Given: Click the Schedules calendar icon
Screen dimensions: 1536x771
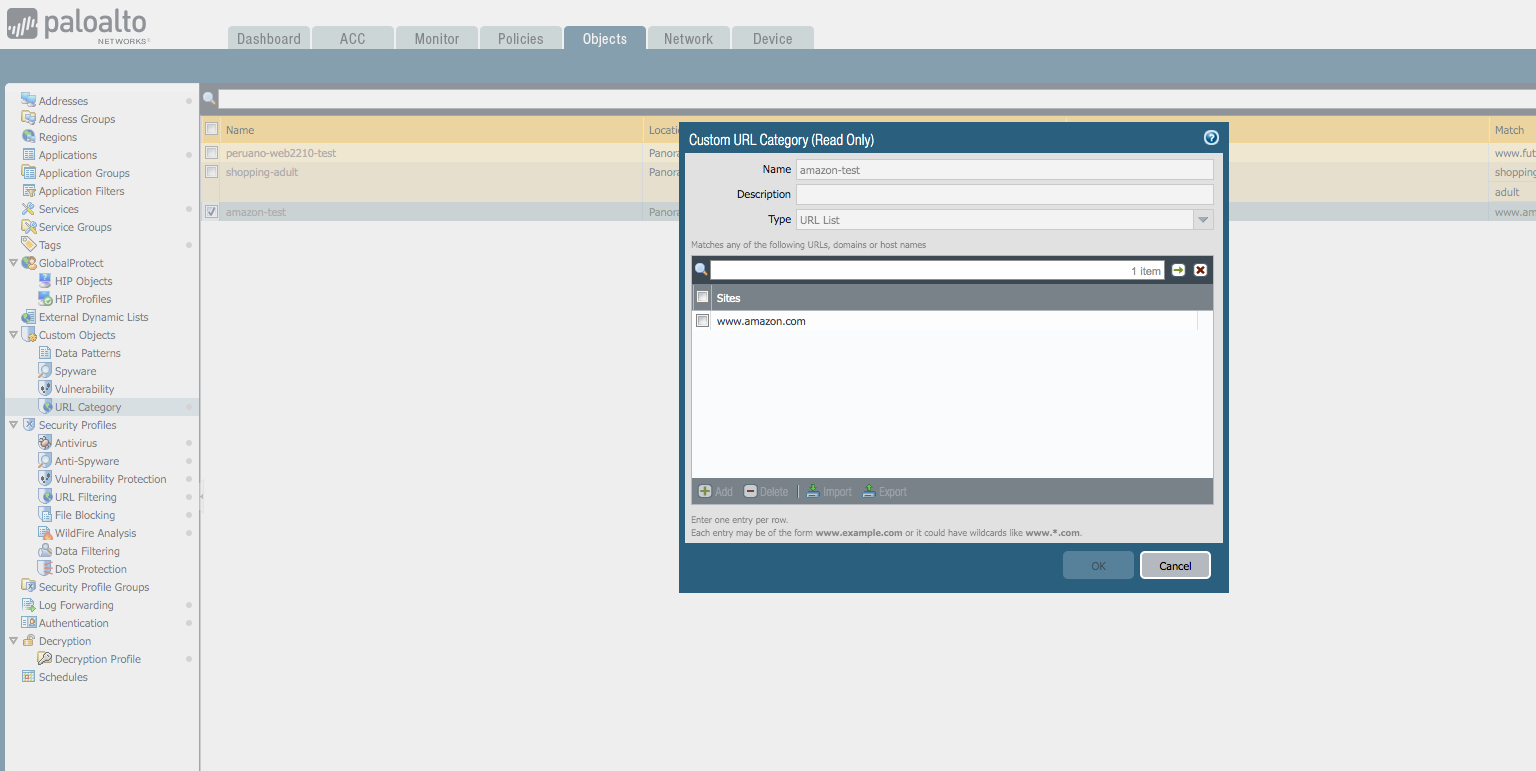Looking at the screenshot, I should tap(29, 676).
